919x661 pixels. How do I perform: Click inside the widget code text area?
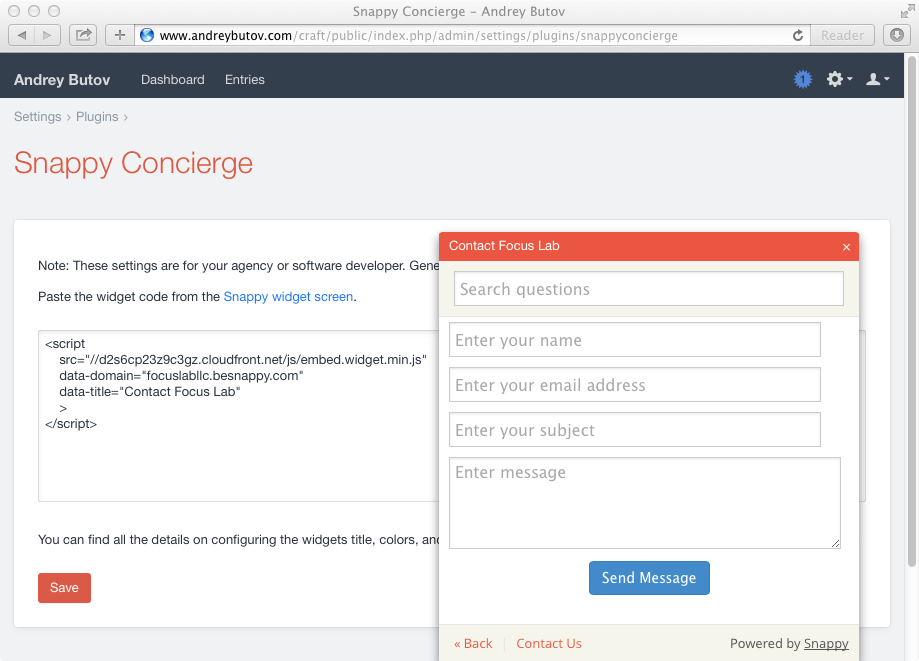point(238,416)
